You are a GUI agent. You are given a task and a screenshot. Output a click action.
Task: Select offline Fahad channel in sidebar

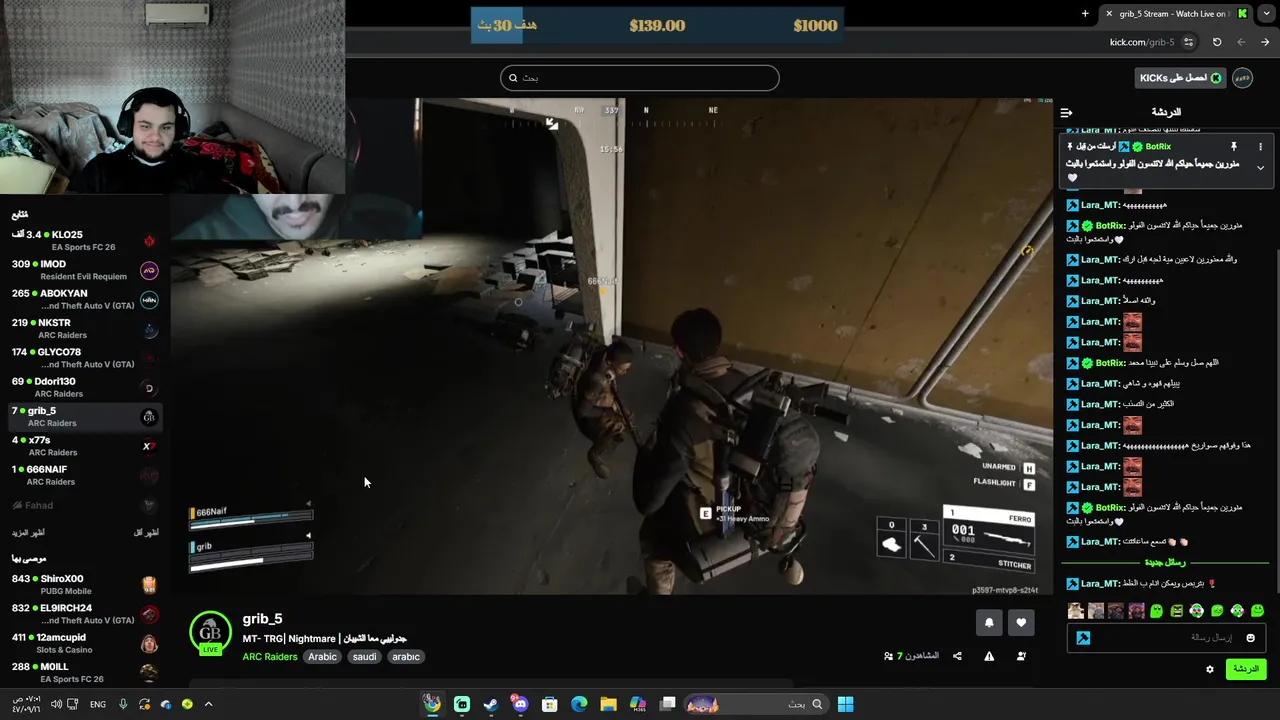[85, 505]
